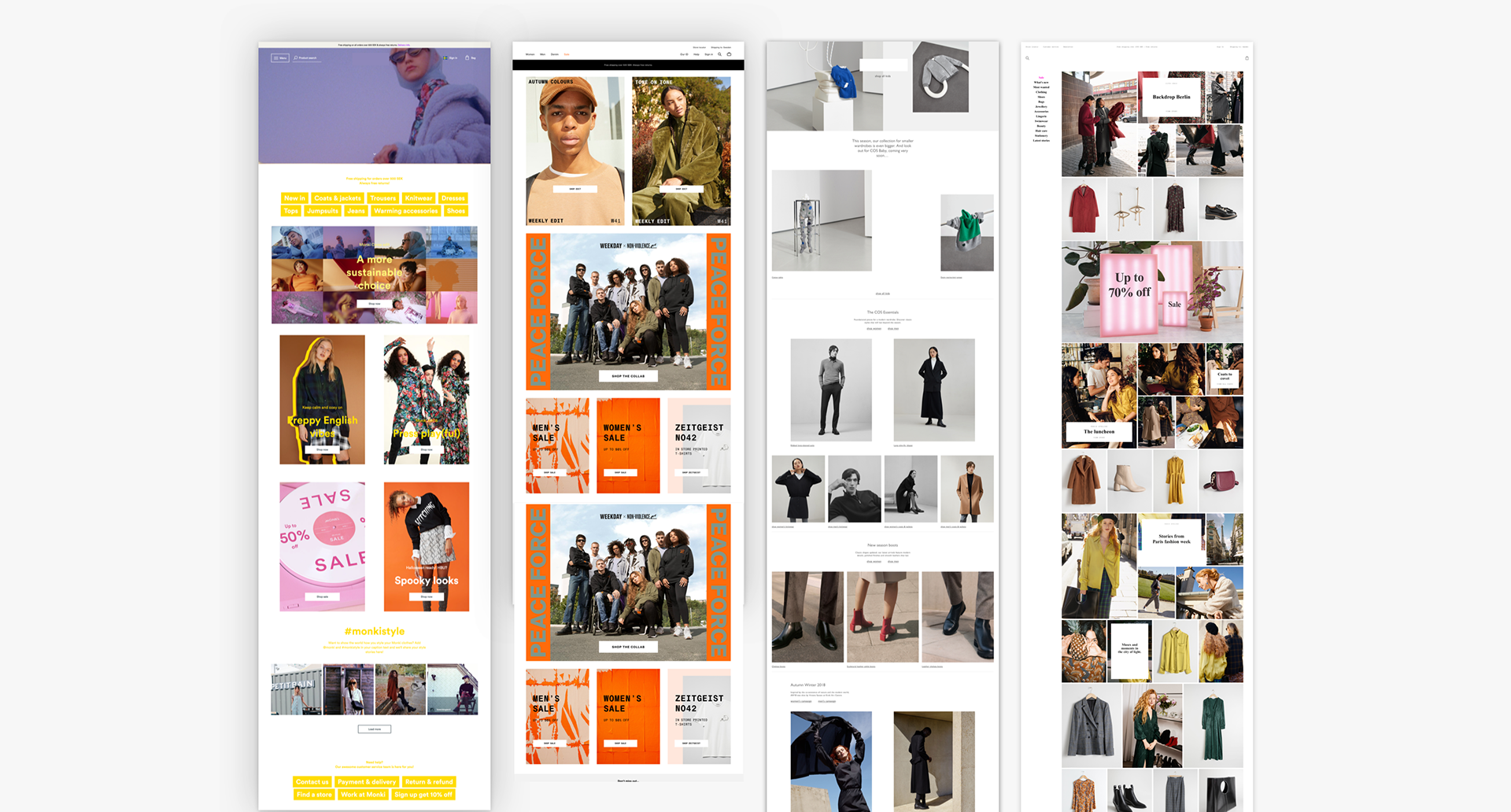
Task: Open the Monki shopping bag
Action: [x=471, y=58]
